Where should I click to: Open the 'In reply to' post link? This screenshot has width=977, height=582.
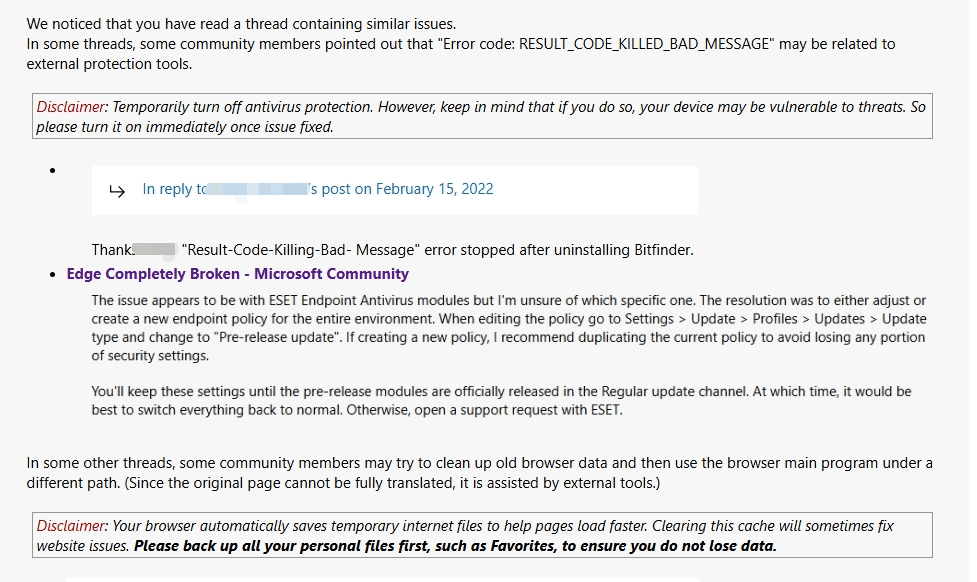tap(317, 189)
